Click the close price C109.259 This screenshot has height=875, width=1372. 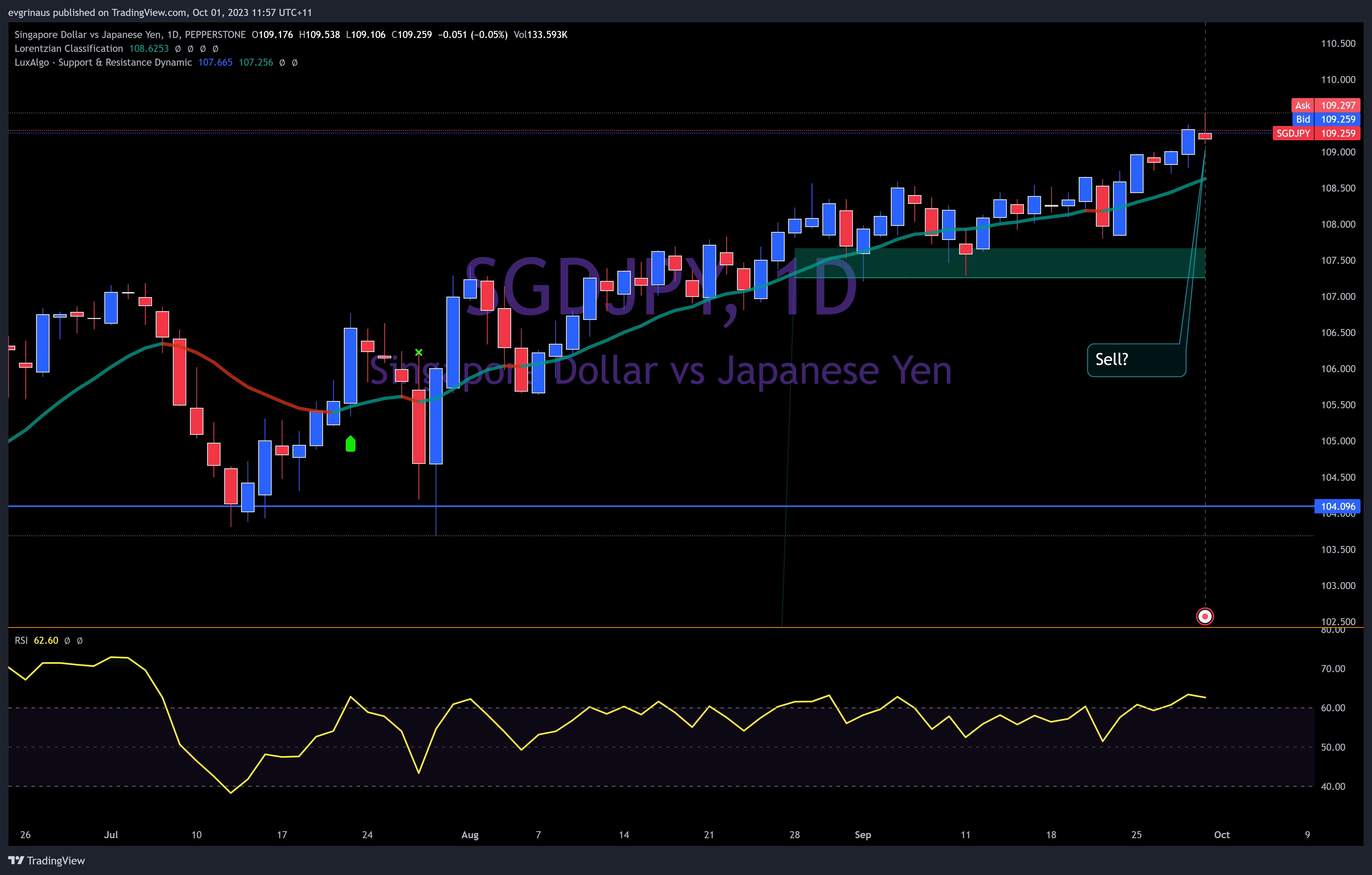411,35
